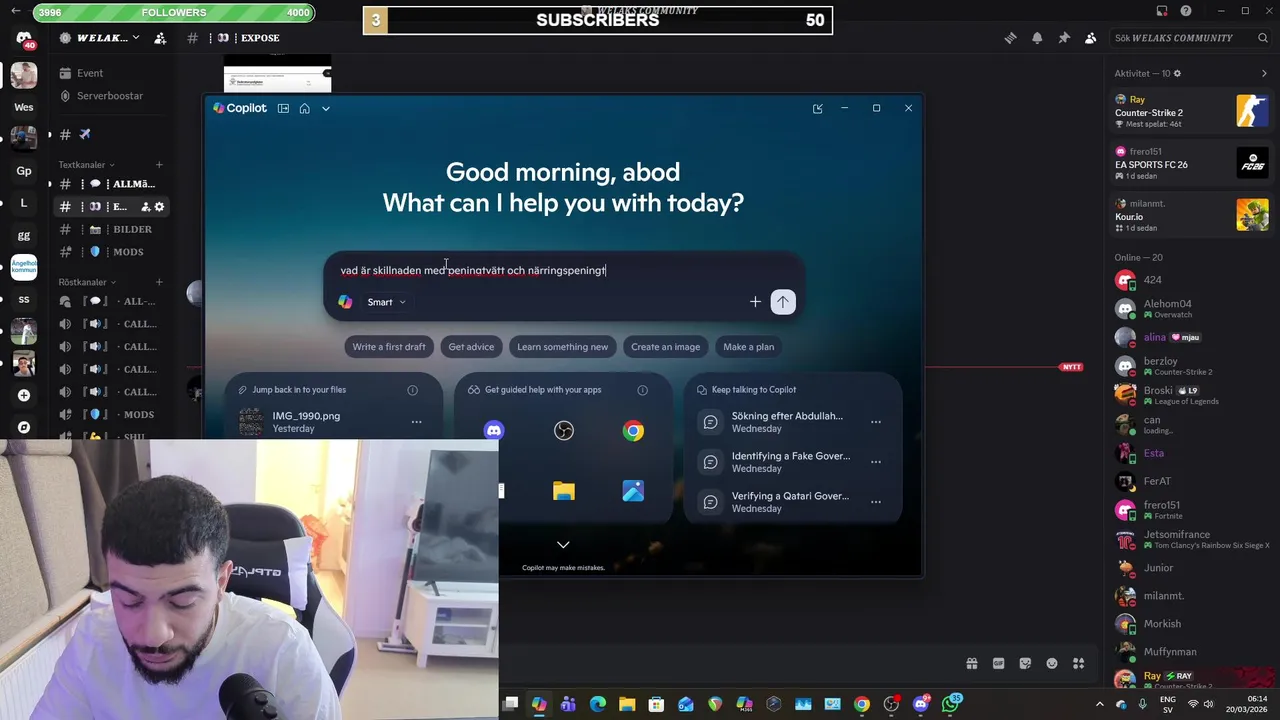Open Discord inbox icon in title bar
The width and height of the screenshot is (1280, 720).
click(x=1162, y=11)
